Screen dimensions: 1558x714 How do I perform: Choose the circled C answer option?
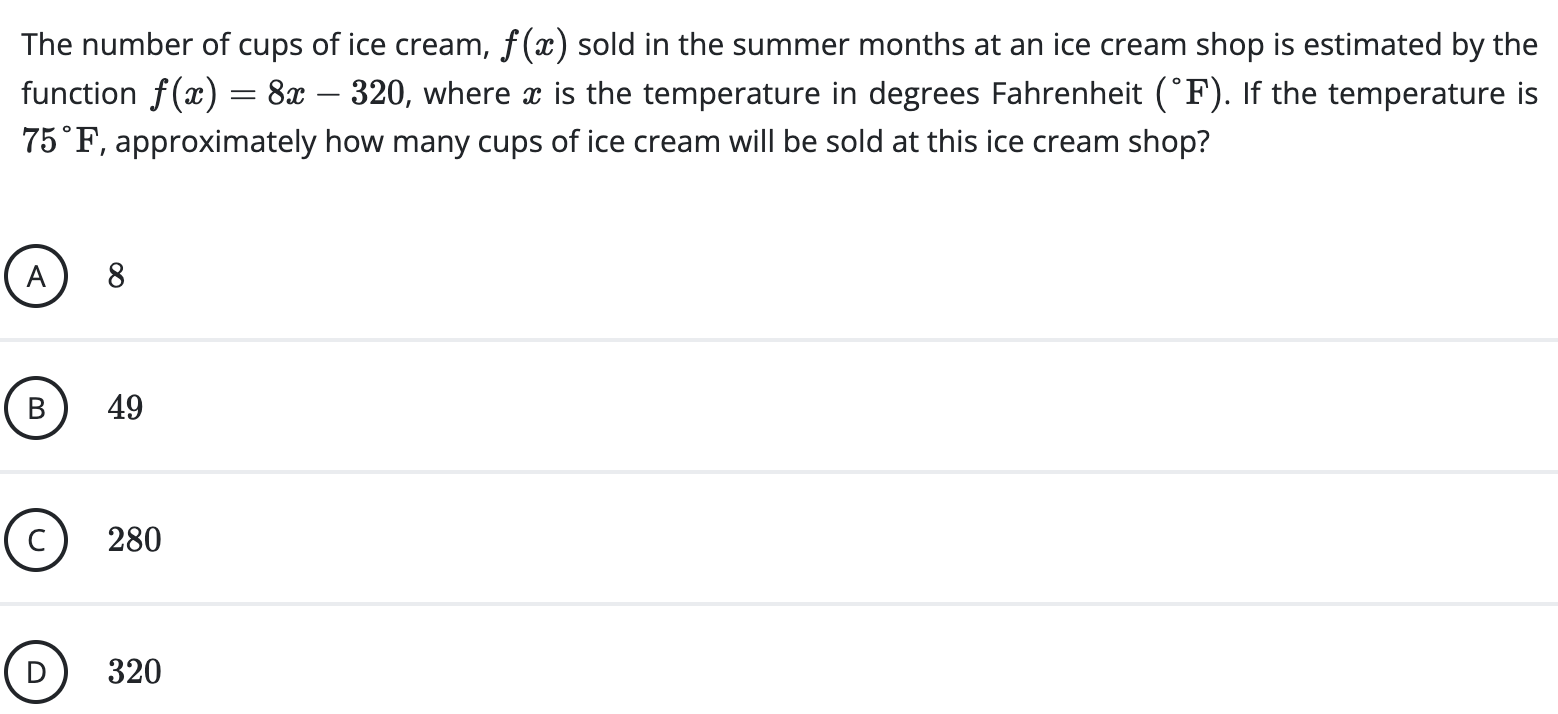pyautogui.click(x=35, y=540)
